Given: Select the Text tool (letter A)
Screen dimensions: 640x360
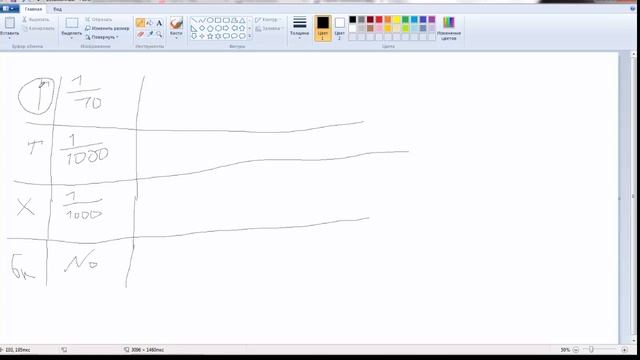Looking at the screenshot, I should coord(159,23).
